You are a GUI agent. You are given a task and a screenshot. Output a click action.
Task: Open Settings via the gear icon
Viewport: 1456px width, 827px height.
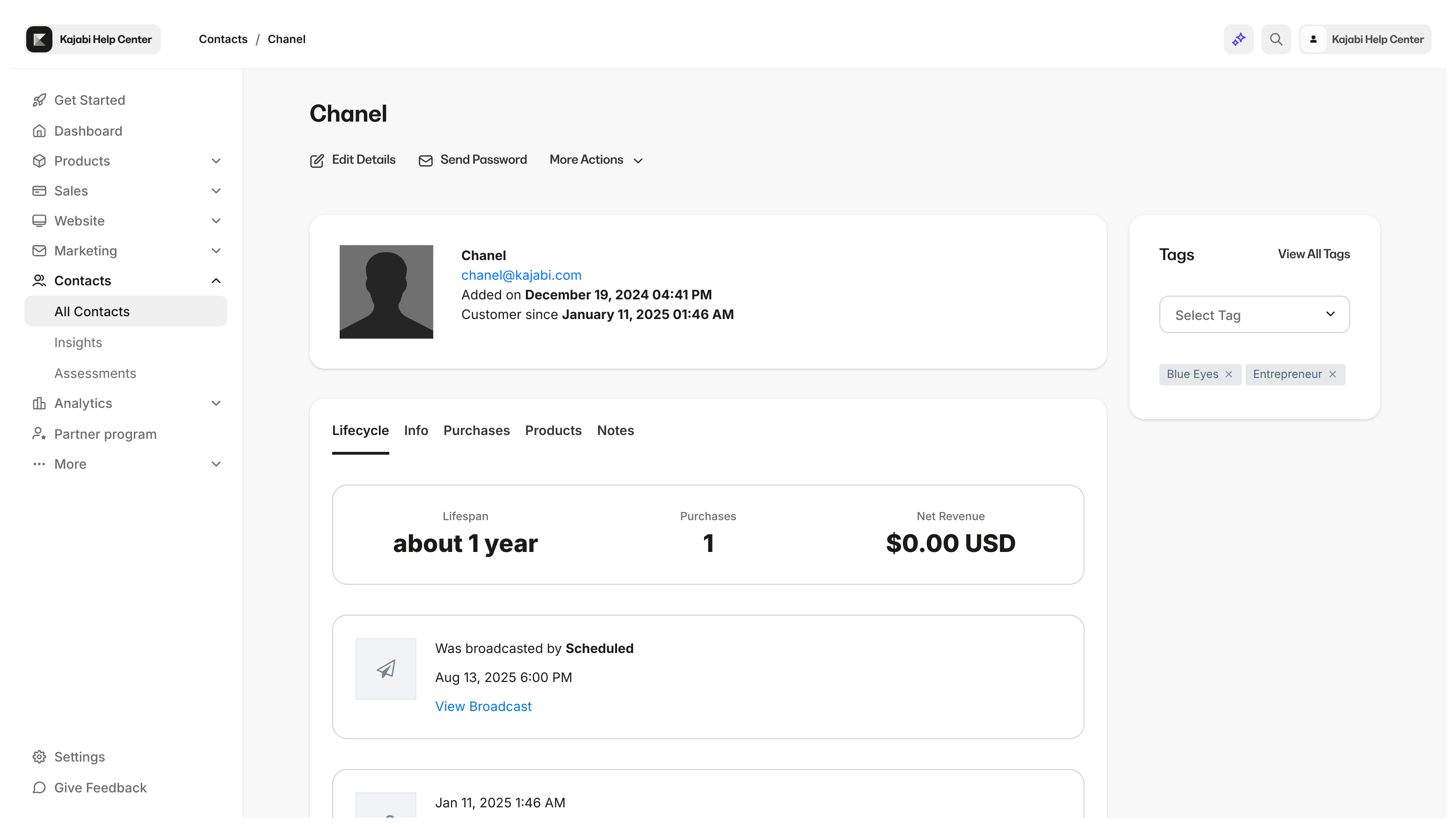pyautogui.click(x=39, y=756)
